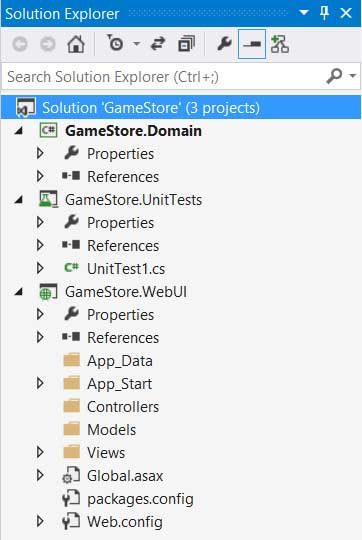Click References icon under GameStore.Domain
This screenshot has height=540, width=362.
coord(71,176)
